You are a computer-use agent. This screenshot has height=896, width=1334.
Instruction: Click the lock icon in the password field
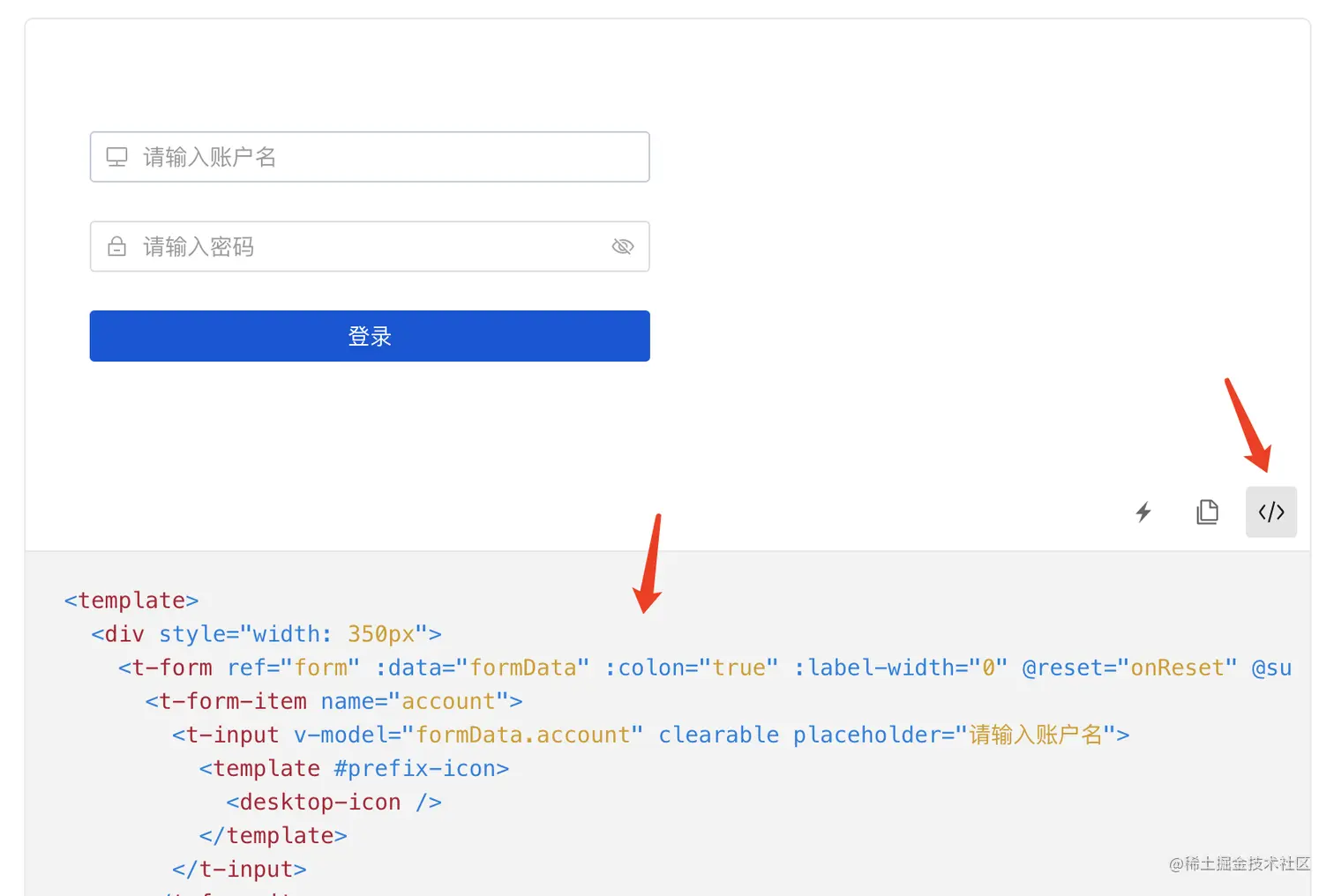tap(116, 246)
